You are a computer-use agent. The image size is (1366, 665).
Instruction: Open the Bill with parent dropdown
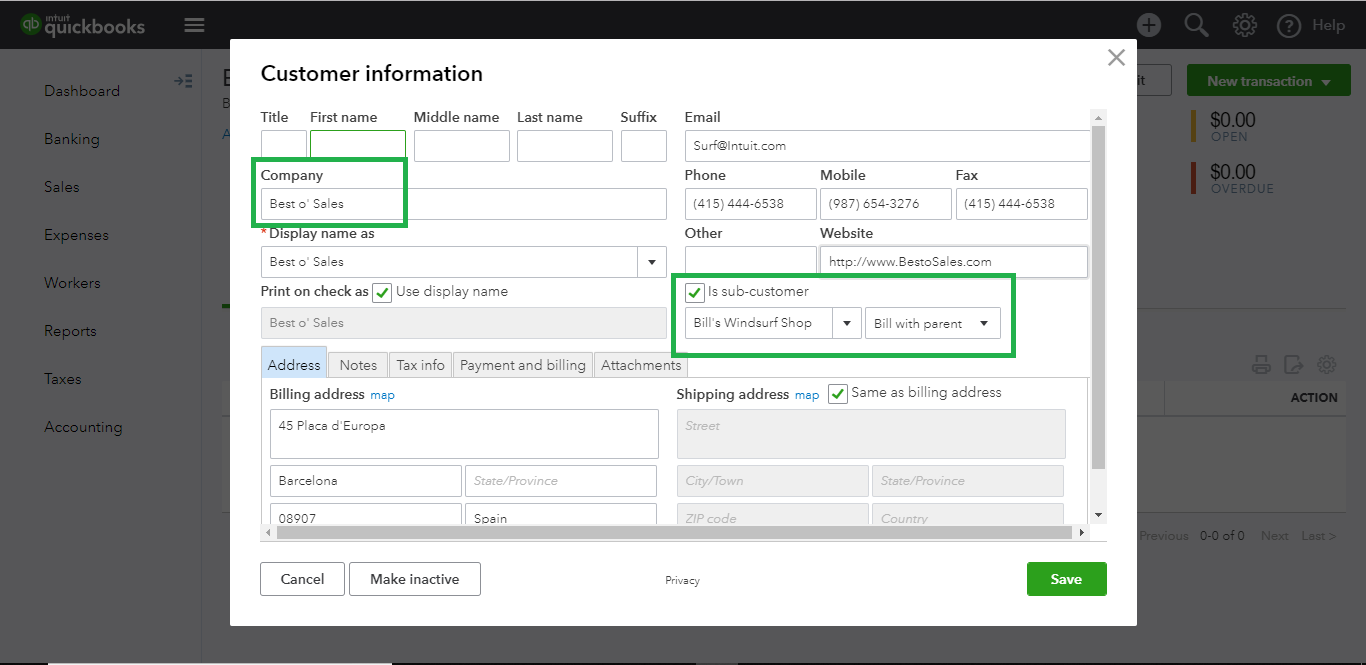(x=932, y=323)
